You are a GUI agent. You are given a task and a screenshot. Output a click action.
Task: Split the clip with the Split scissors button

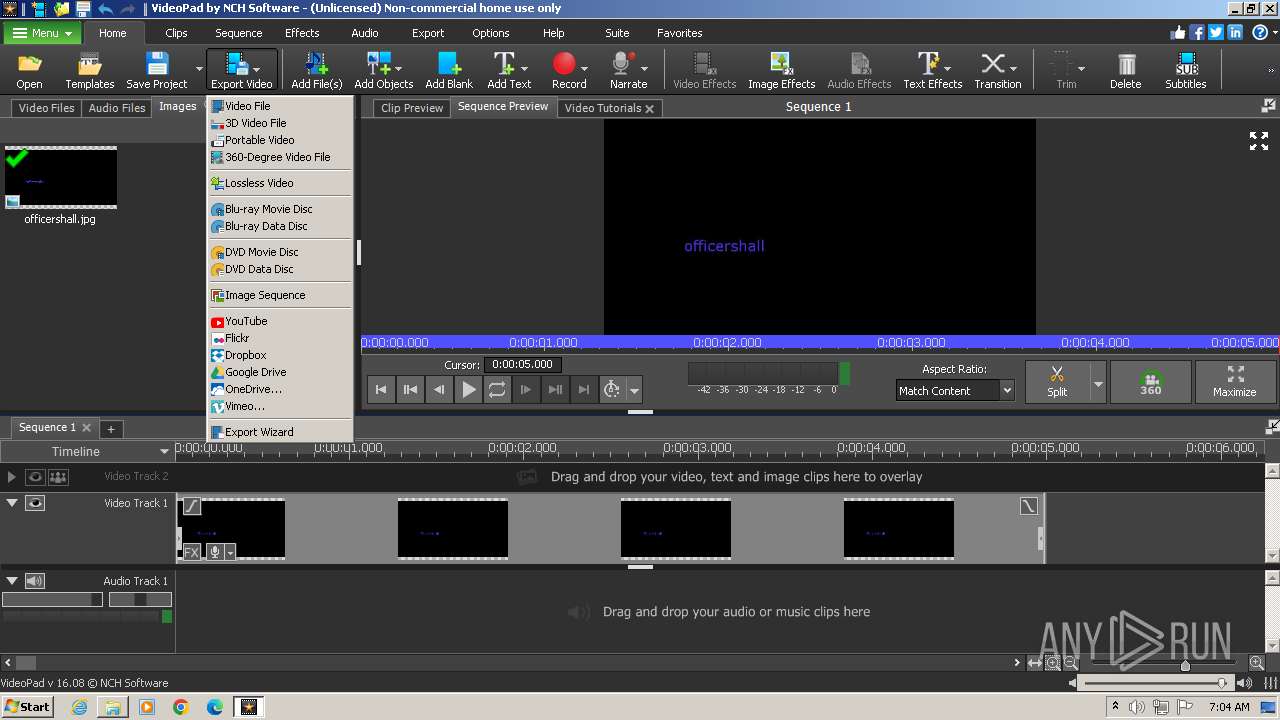1057,381
